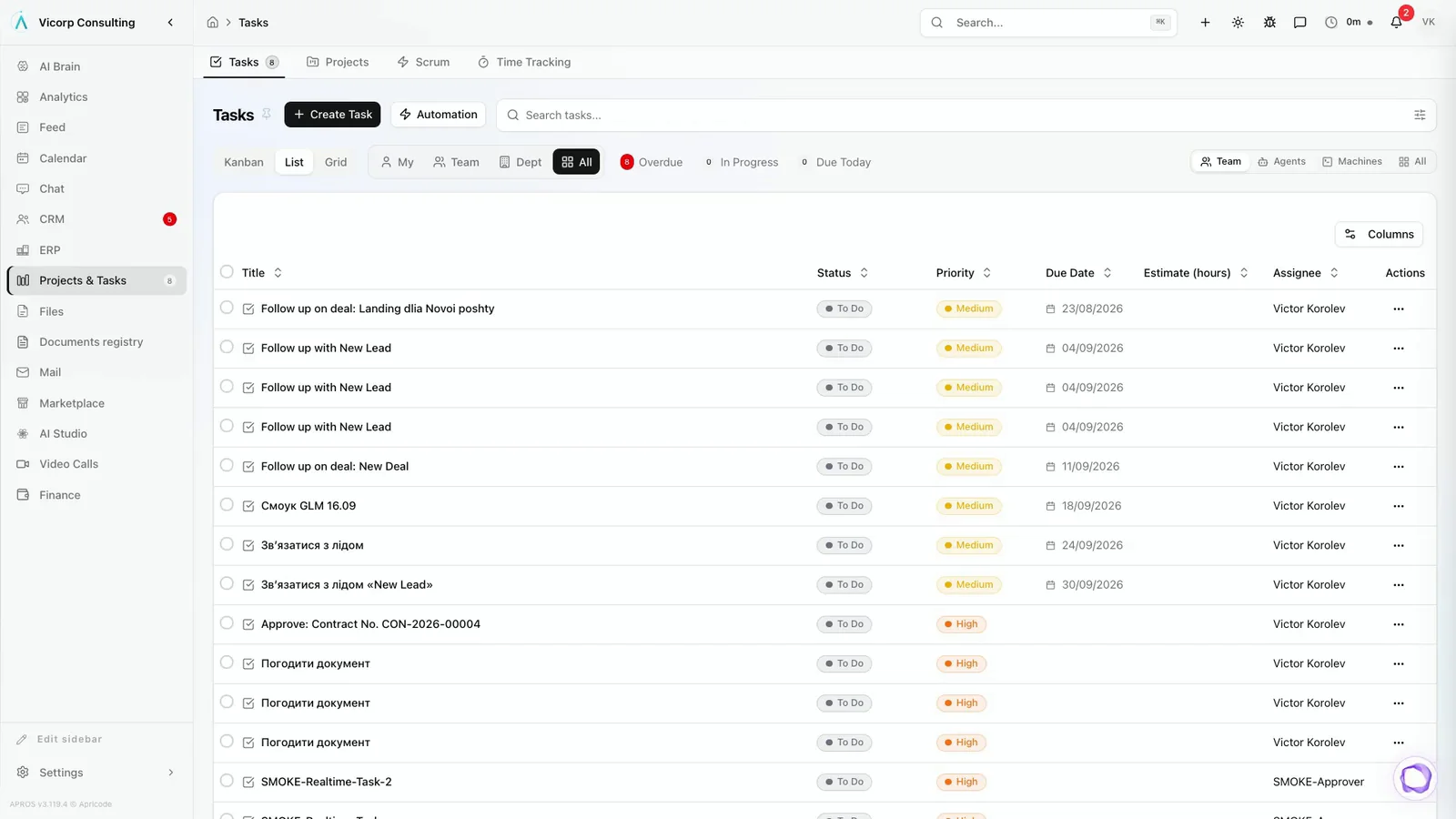Image resolution: width=1456 pixels, height=819 pixels.
Task: Open the Time Tracking tab
Action: [524, 62]
